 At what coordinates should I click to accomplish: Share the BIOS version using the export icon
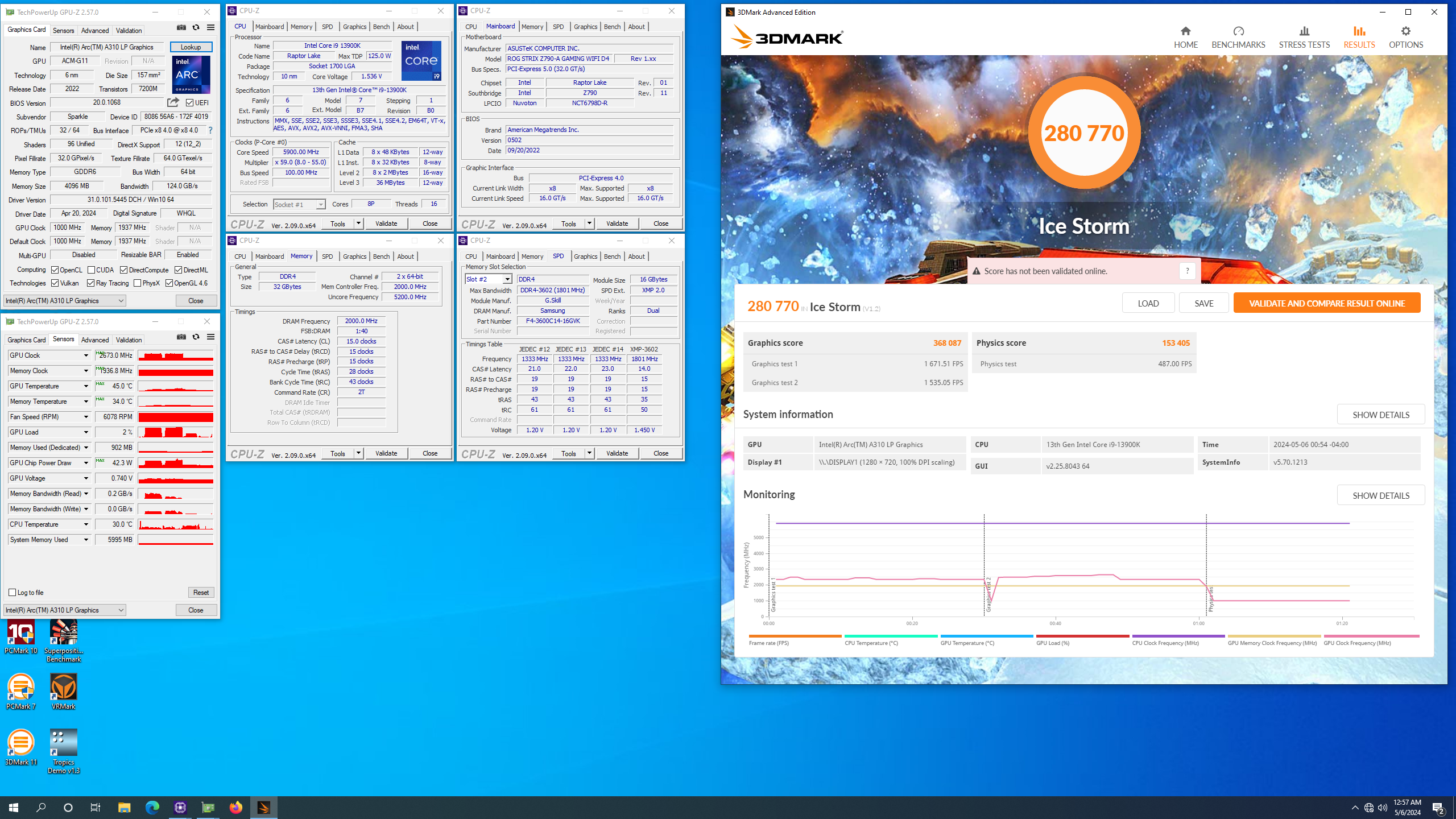(x=173, y=102)
